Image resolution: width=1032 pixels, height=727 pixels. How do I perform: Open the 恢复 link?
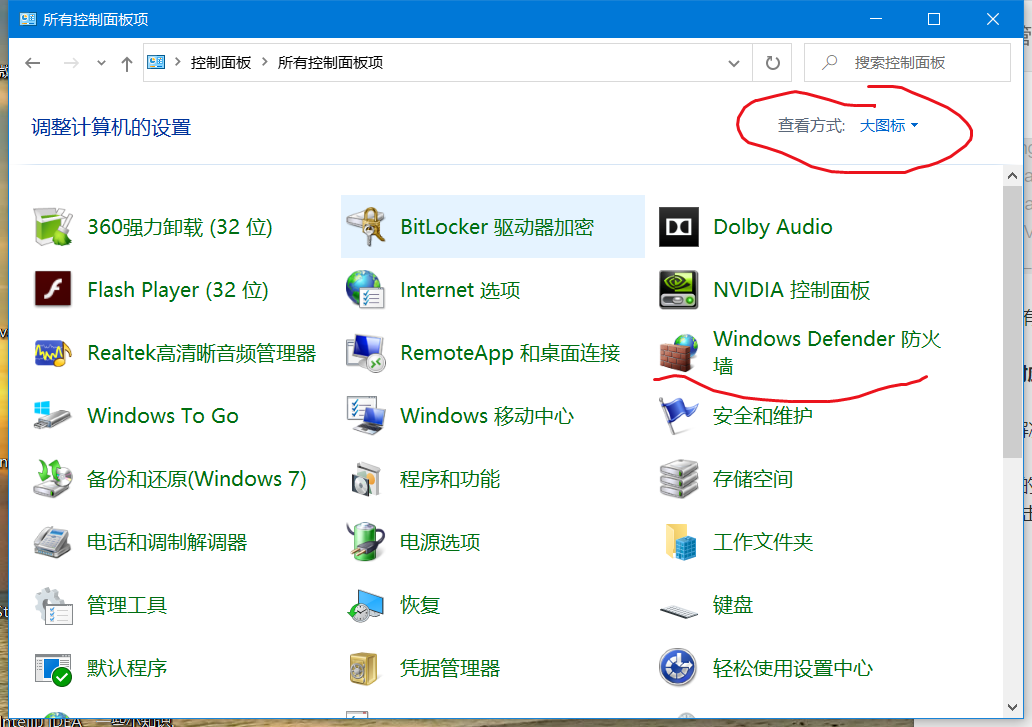[x=420, y=605]
